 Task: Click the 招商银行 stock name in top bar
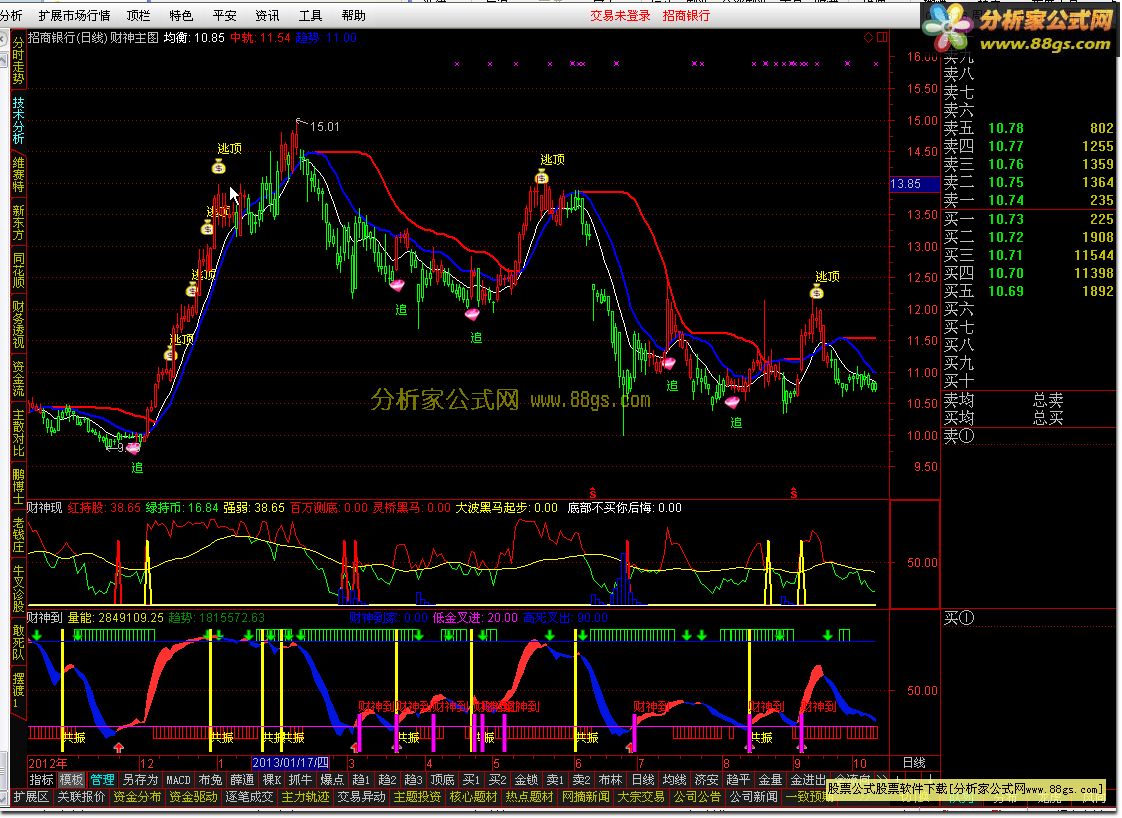point(686,15)
